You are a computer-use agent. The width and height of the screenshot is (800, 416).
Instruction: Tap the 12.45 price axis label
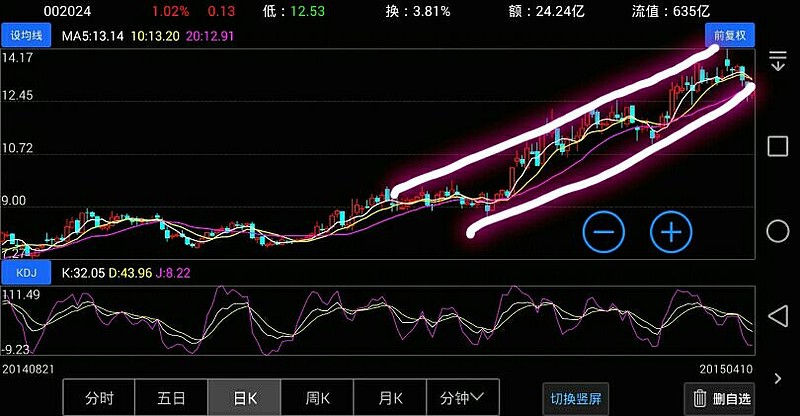[17, 95]
